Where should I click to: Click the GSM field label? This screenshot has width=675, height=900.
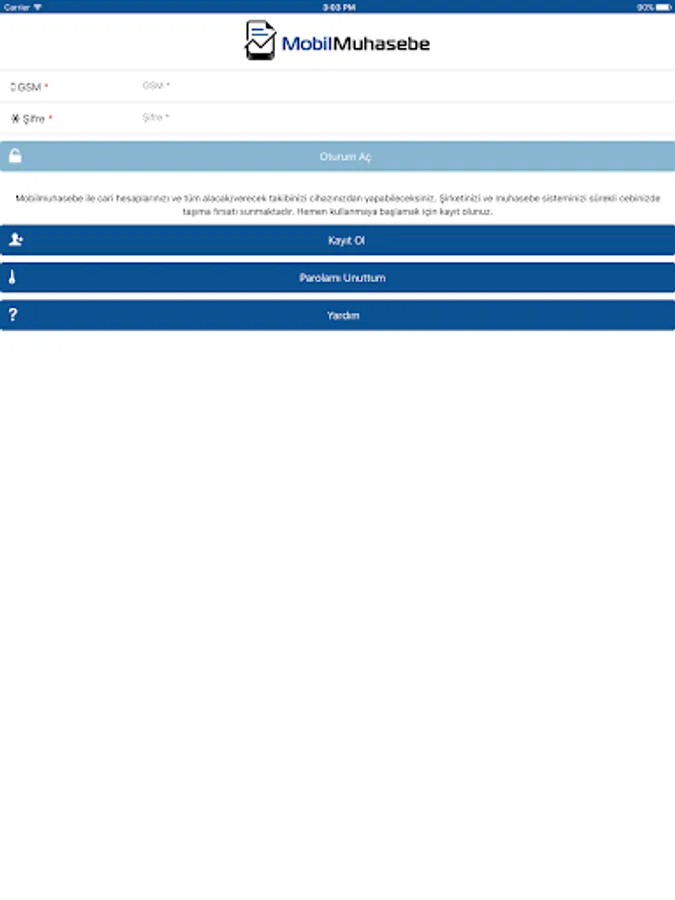[29, 87]
